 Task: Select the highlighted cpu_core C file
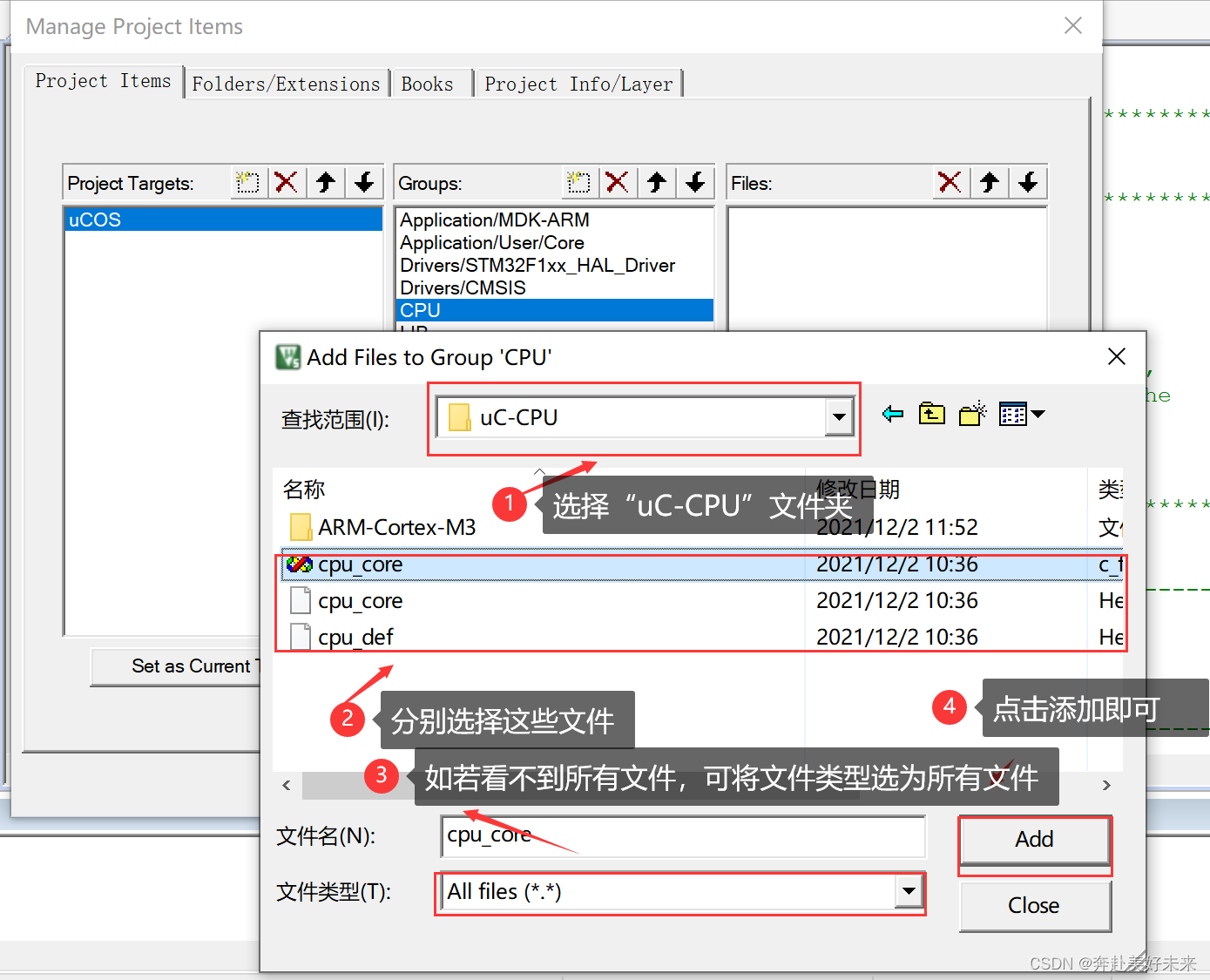[702, 564]
